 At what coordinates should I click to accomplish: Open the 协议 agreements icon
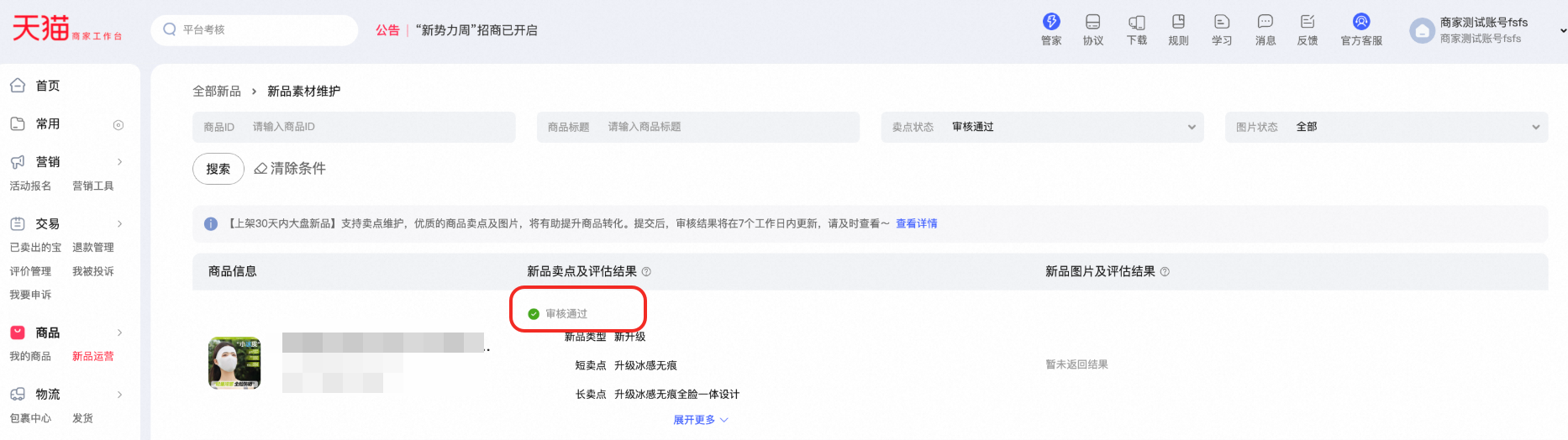[x=1093, y=22]
